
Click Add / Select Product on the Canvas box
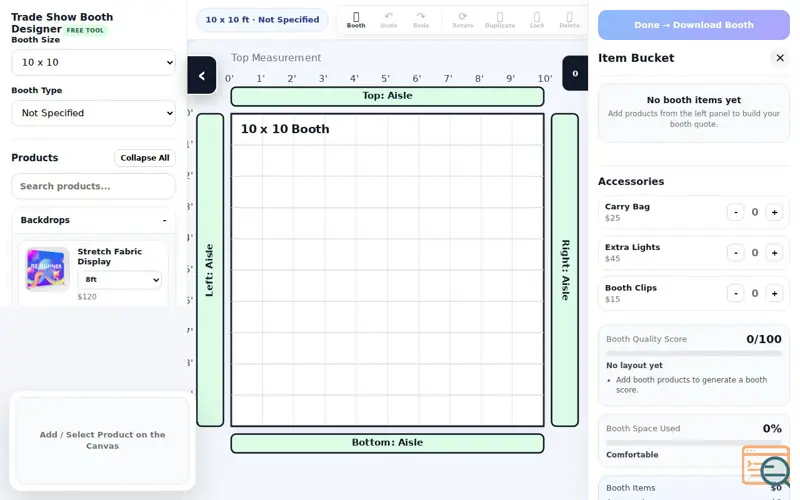[x=102, y=440]
